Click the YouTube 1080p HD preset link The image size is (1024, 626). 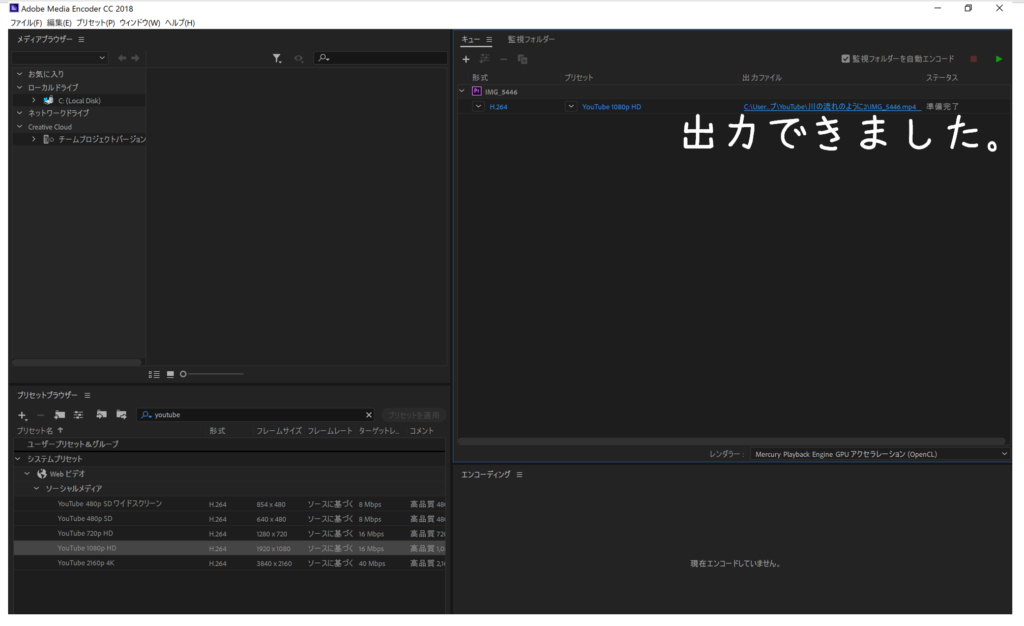611,106
